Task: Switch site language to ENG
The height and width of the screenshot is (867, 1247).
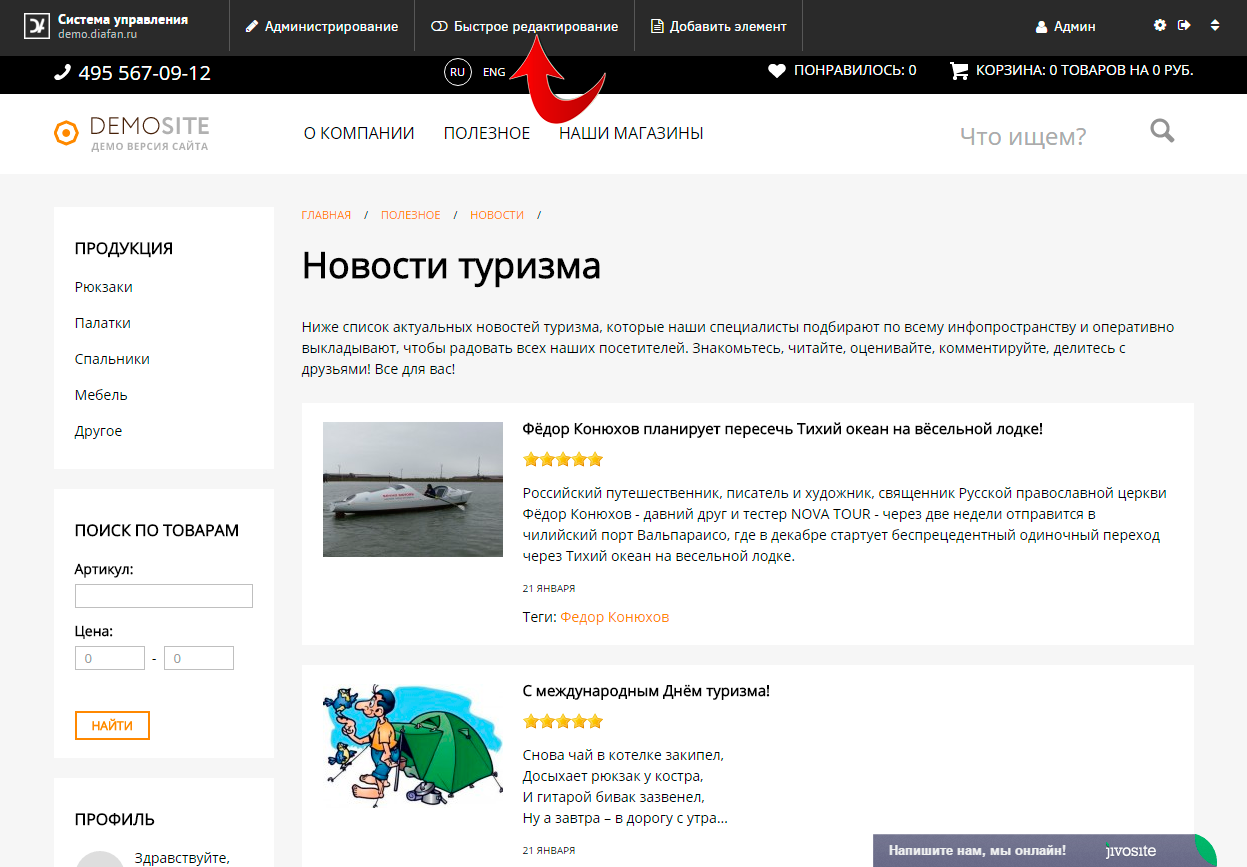Action: [x=494, y=72]
